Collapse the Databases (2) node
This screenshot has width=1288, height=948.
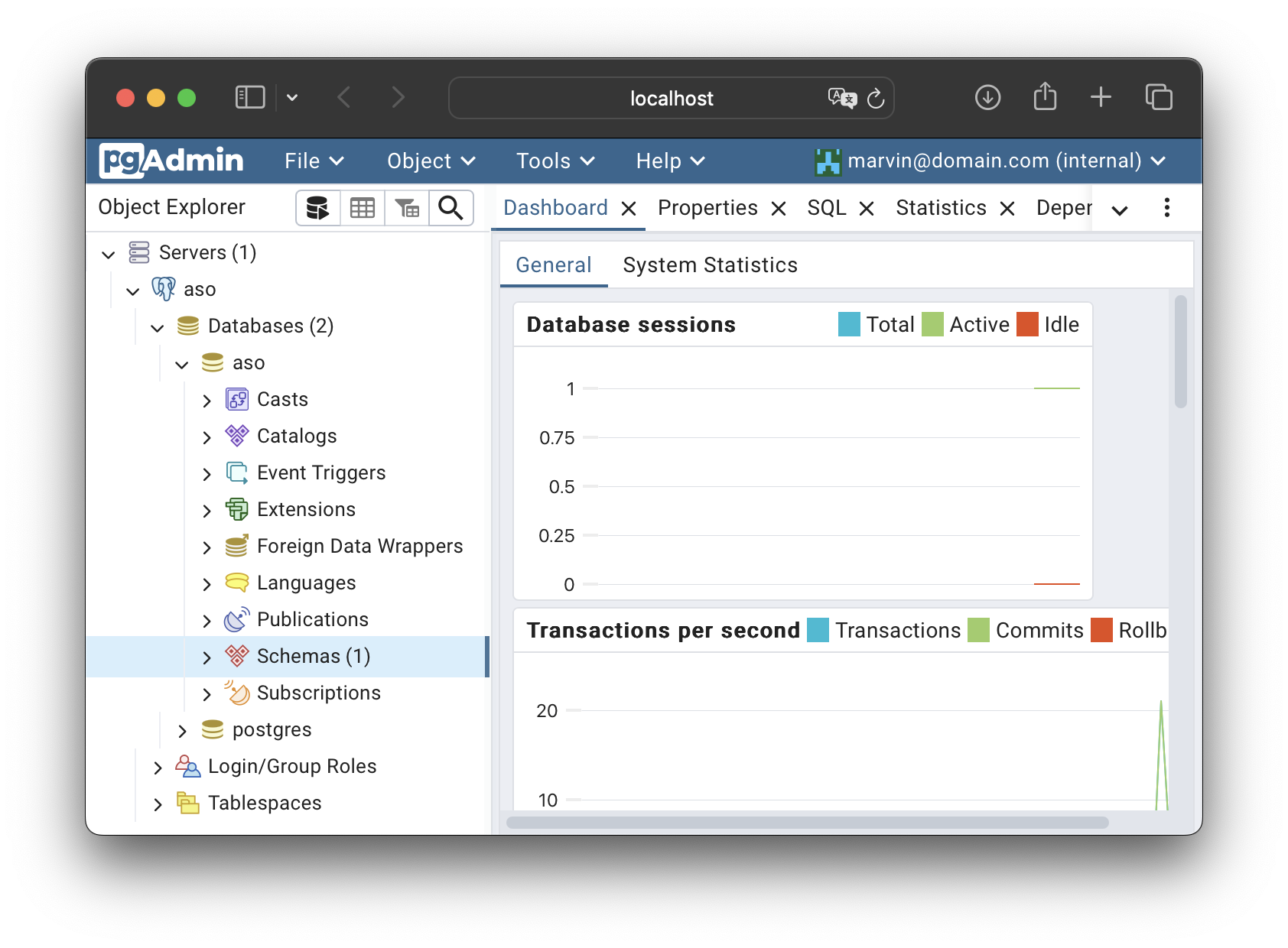158,327
